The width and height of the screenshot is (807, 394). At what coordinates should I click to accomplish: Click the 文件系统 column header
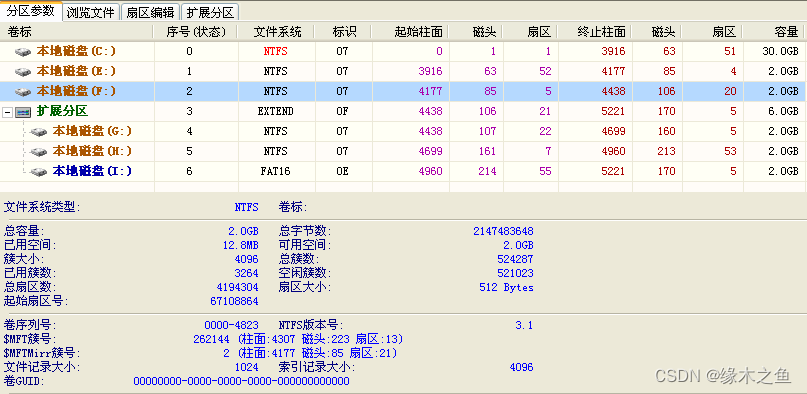277,32
